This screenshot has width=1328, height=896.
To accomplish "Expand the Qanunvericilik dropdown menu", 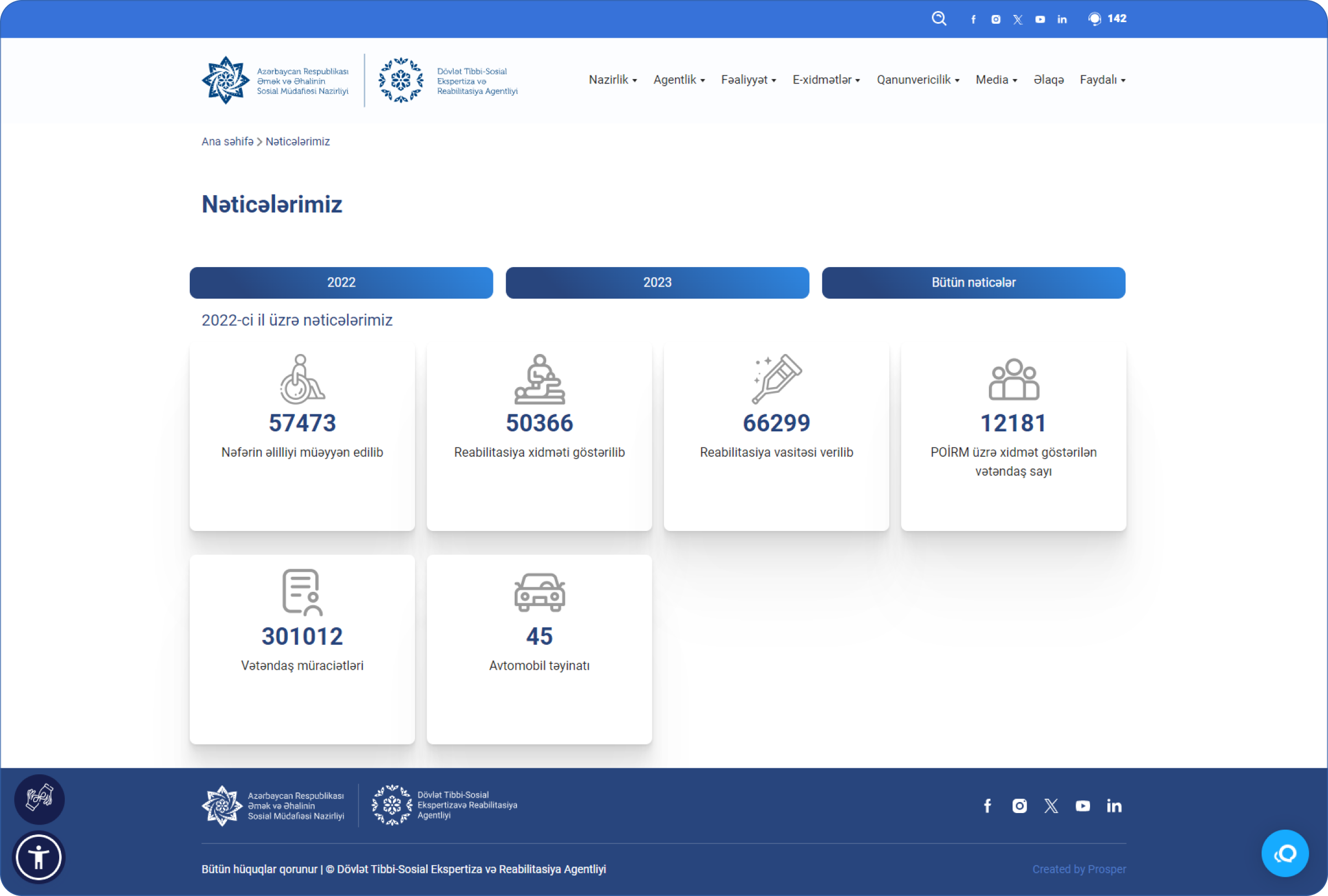I will pyautogui.click(x=918, y=80).
